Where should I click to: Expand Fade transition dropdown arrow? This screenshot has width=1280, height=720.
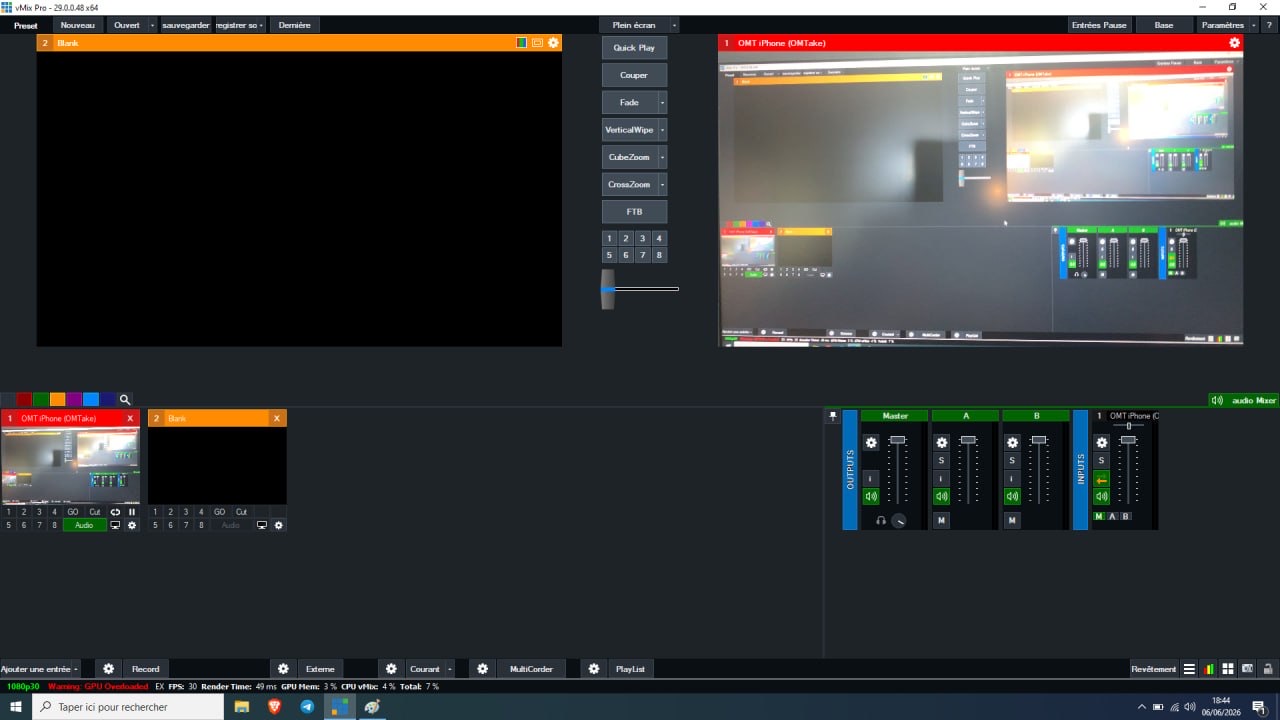tap(662, 102)
